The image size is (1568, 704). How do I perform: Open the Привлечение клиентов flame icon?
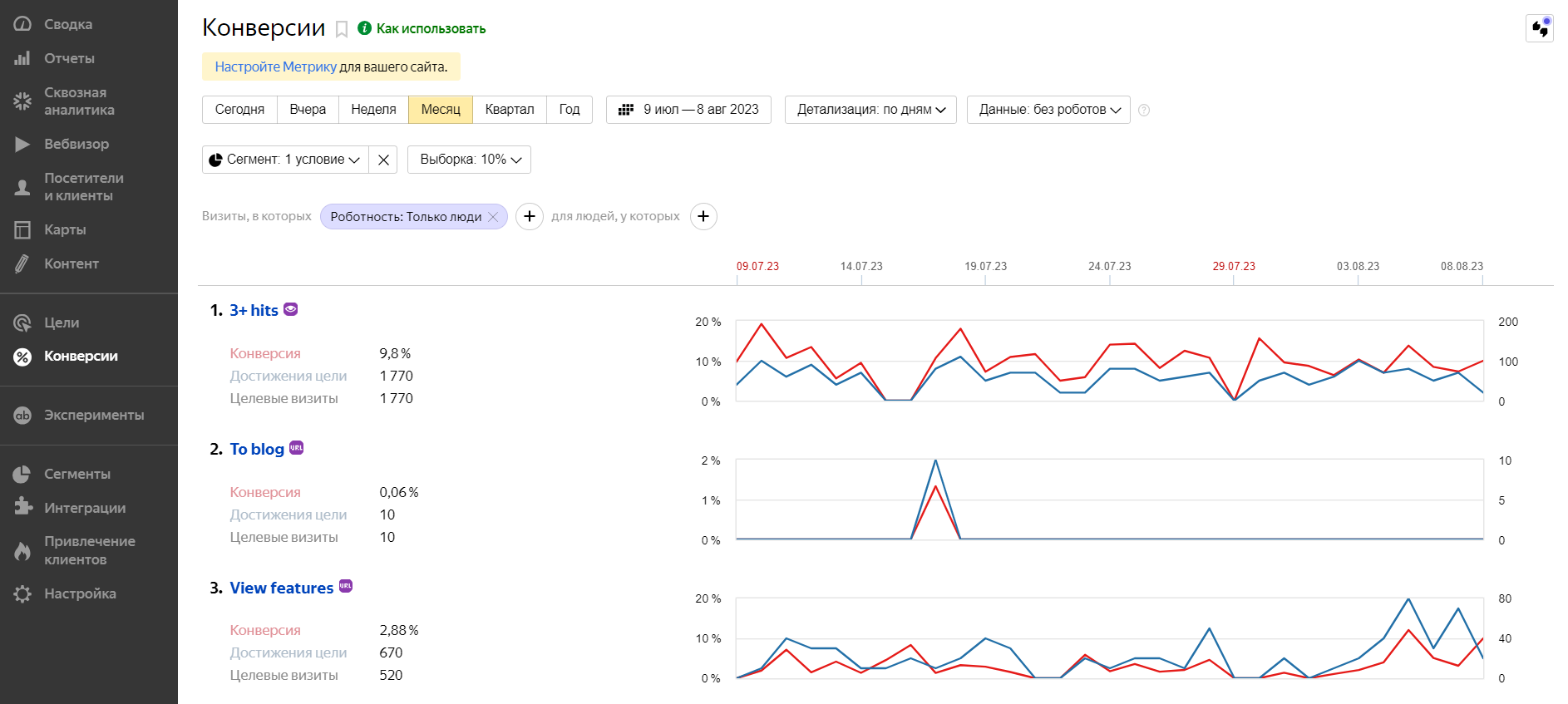tap(22, 550)
